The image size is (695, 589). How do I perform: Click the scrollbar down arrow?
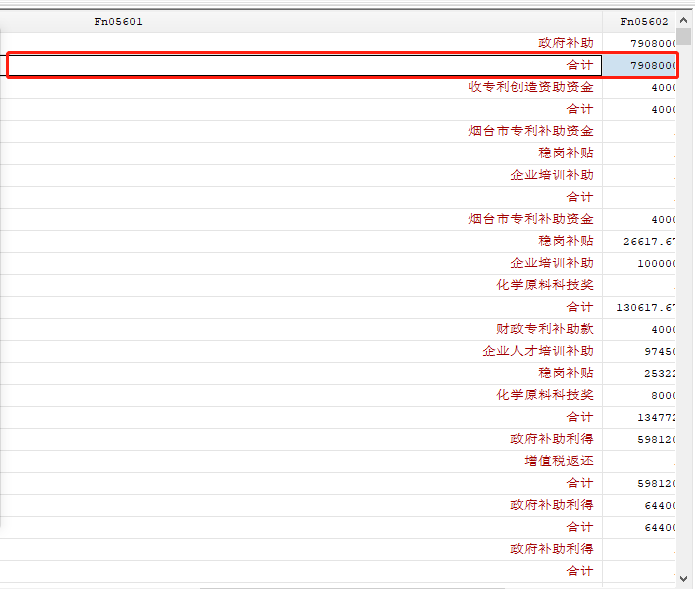pyautogui.click(x=683, y=578)
